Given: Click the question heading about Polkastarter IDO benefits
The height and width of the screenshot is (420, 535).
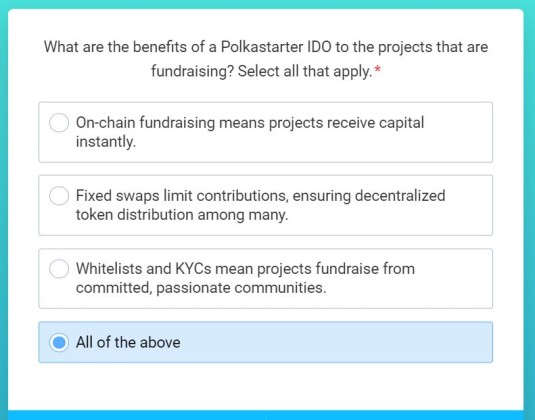Looking at the screenshot, I should [266, 59].
